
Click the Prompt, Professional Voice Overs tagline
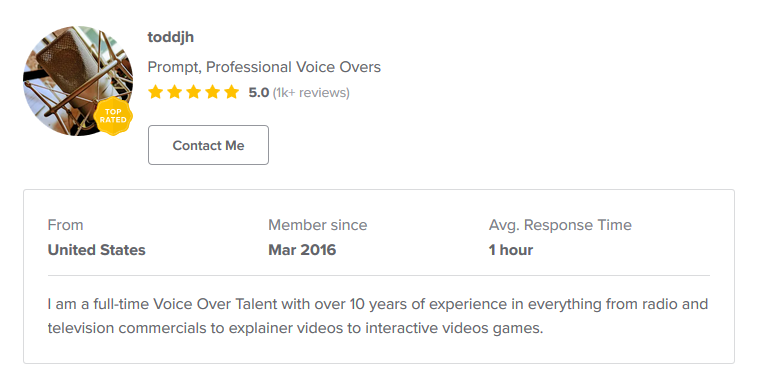[x=264, y=67]
